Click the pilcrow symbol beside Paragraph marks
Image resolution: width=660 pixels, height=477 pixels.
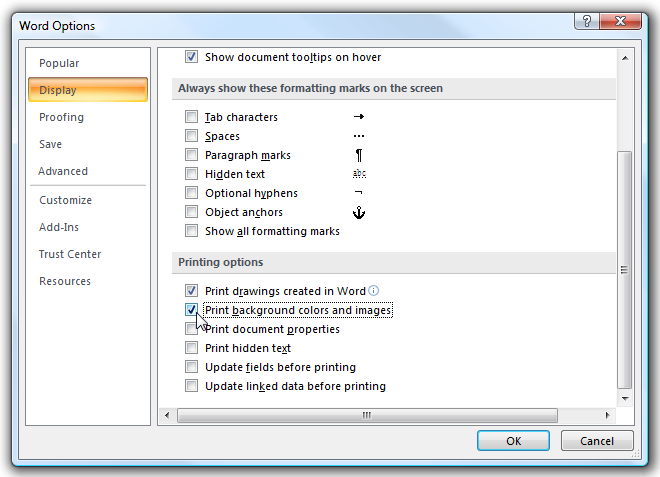[x=359, y=155]
